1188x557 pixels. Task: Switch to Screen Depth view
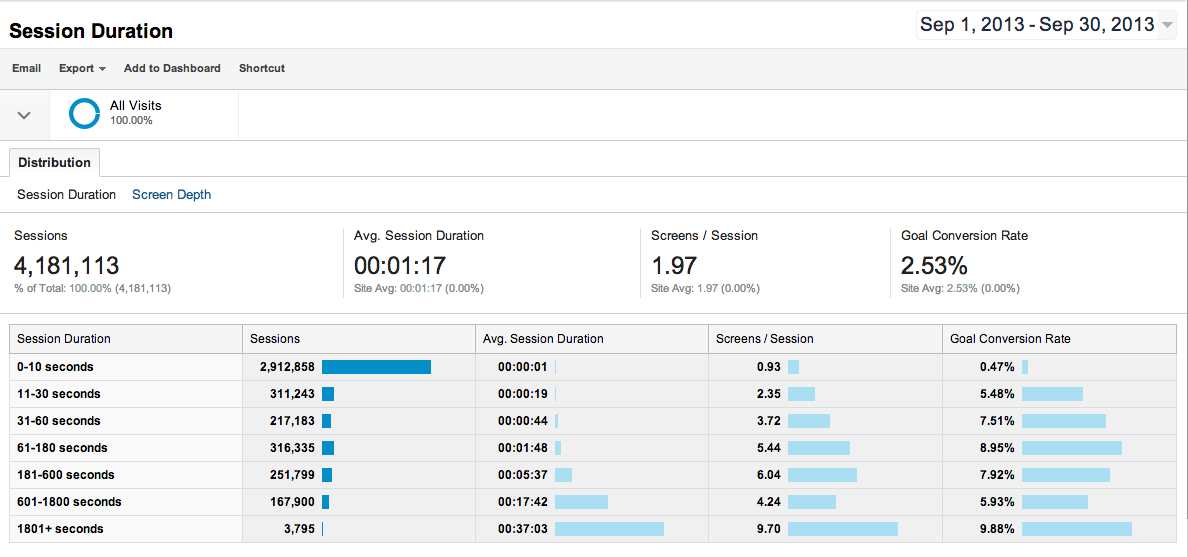point(171,195)
